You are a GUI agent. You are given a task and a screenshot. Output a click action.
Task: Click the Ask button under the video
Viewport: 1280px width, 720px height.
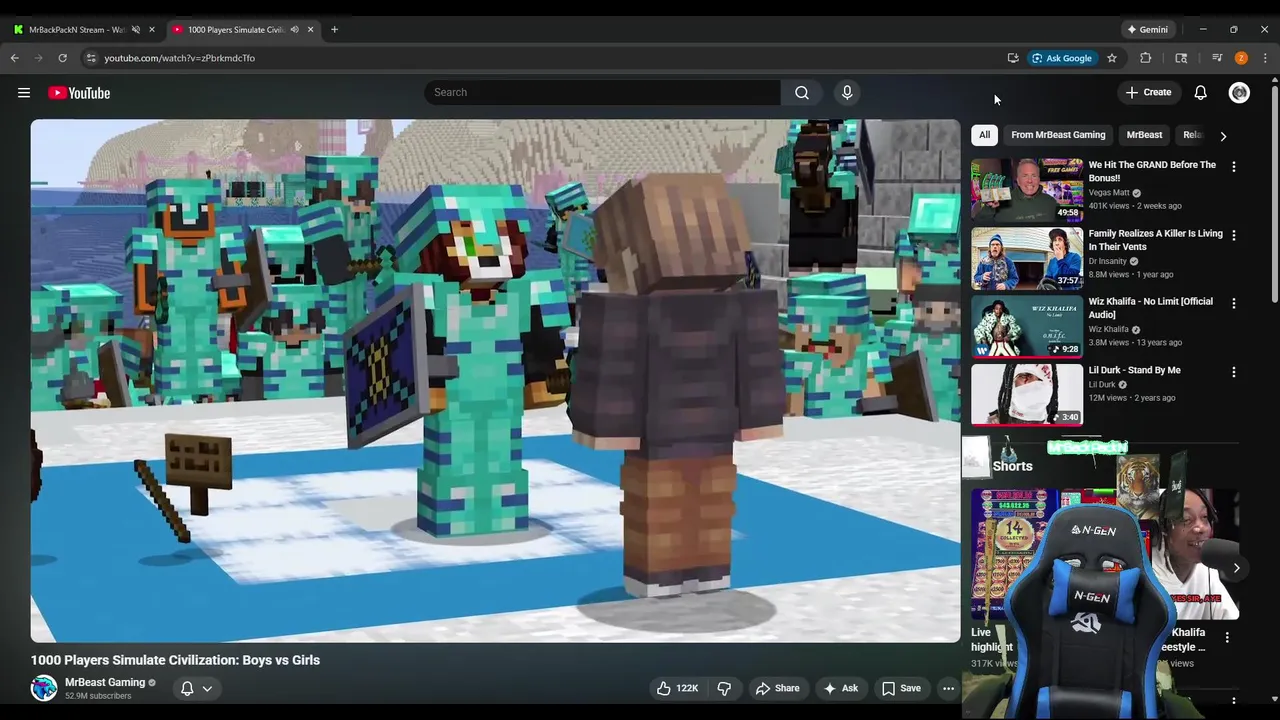coord(840,688)
